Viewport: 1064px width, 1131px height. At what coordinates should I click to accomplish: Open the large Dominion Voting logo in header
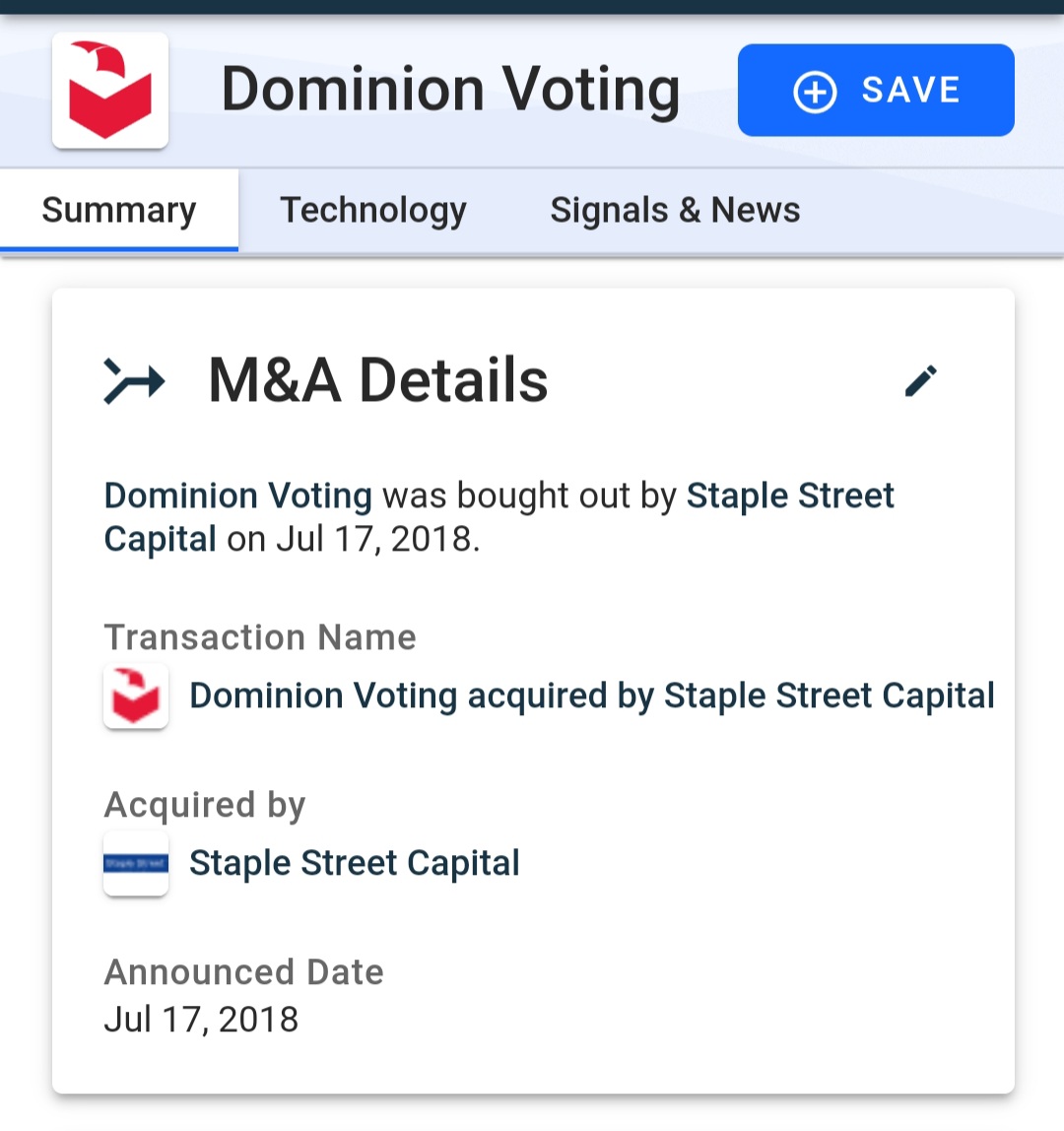pos(110,91)
